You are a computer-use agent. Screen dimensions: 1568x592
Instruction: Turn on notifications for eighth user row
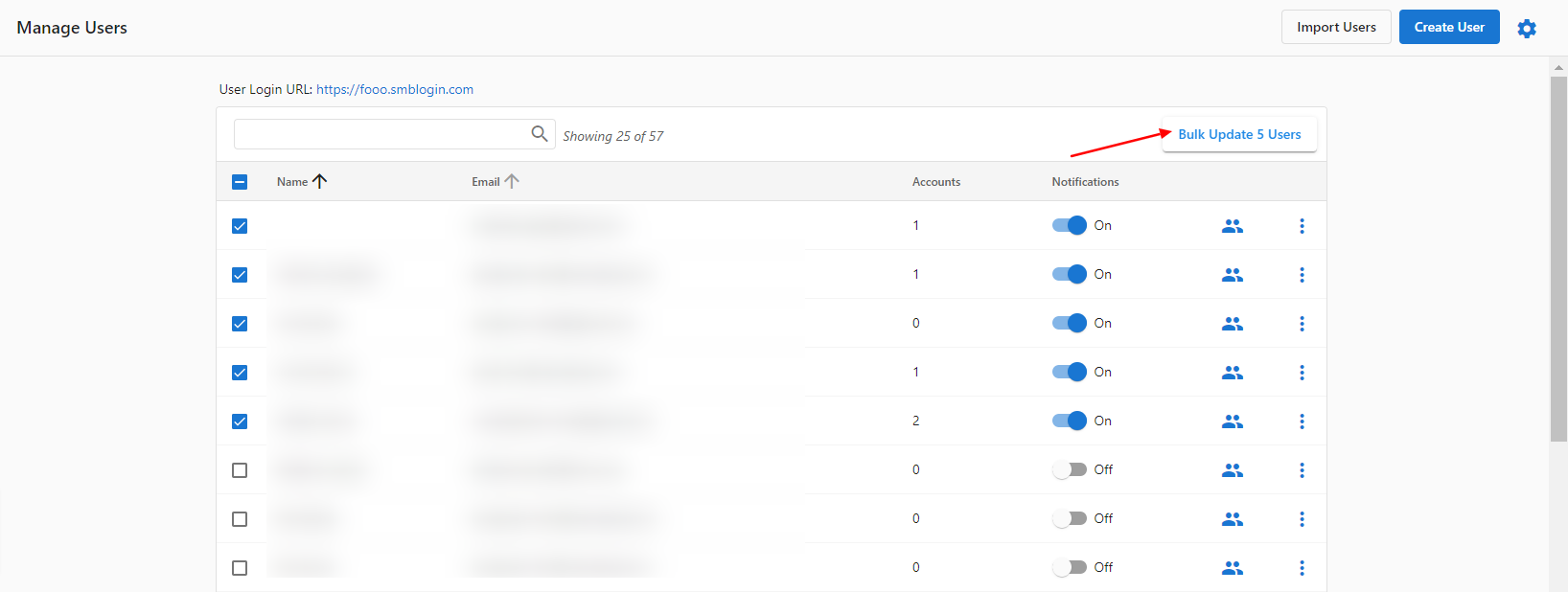point(1070,567)
